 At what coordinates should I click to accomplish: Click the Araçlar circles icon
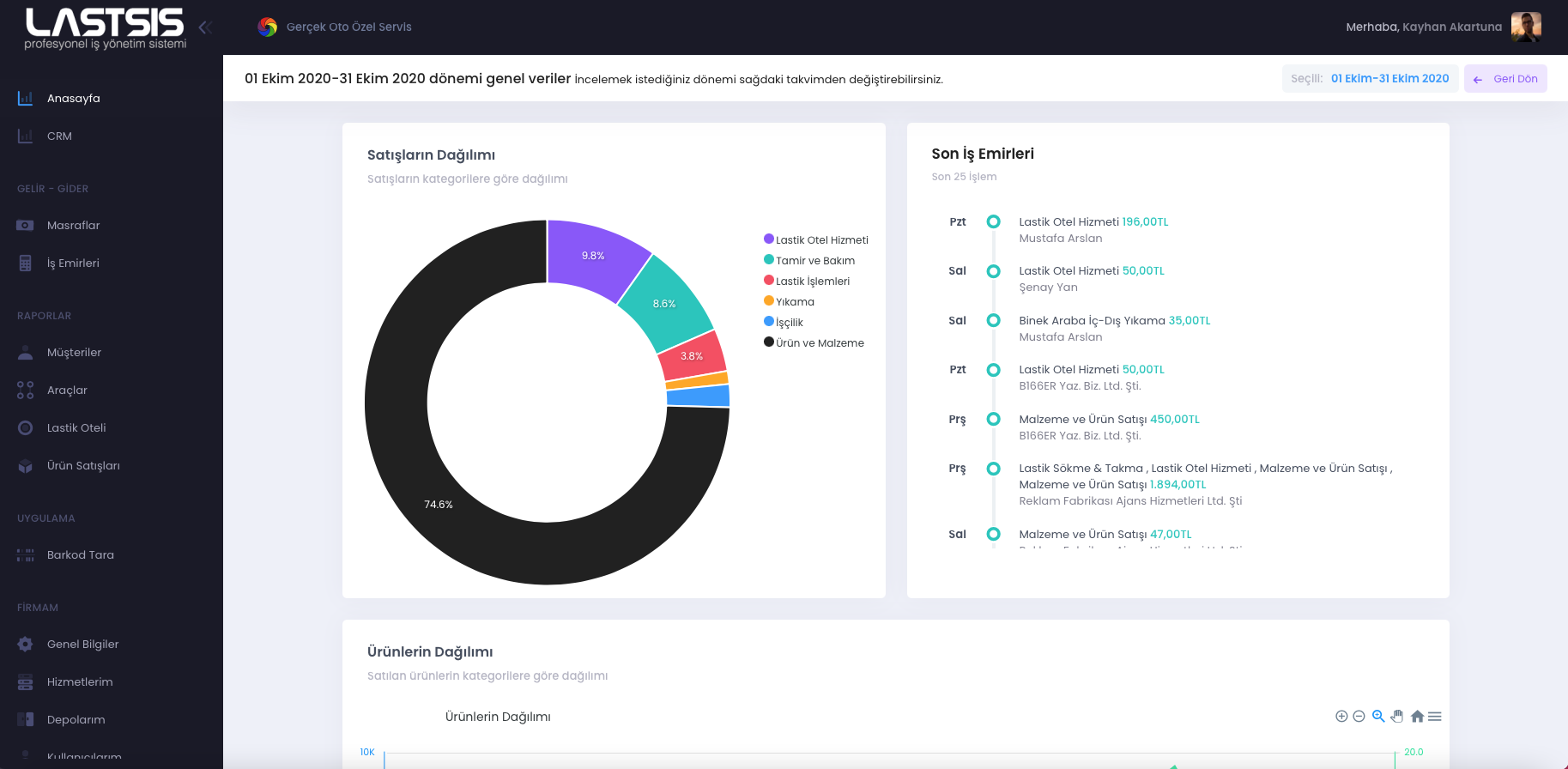click(26, 390)
